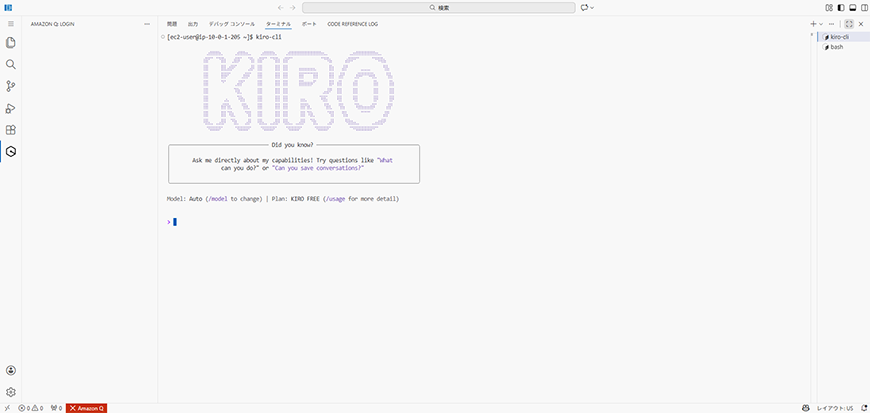Open the Accounts icon in activity bar
Viewport: 870px width, 413px height.
point(11,370)
